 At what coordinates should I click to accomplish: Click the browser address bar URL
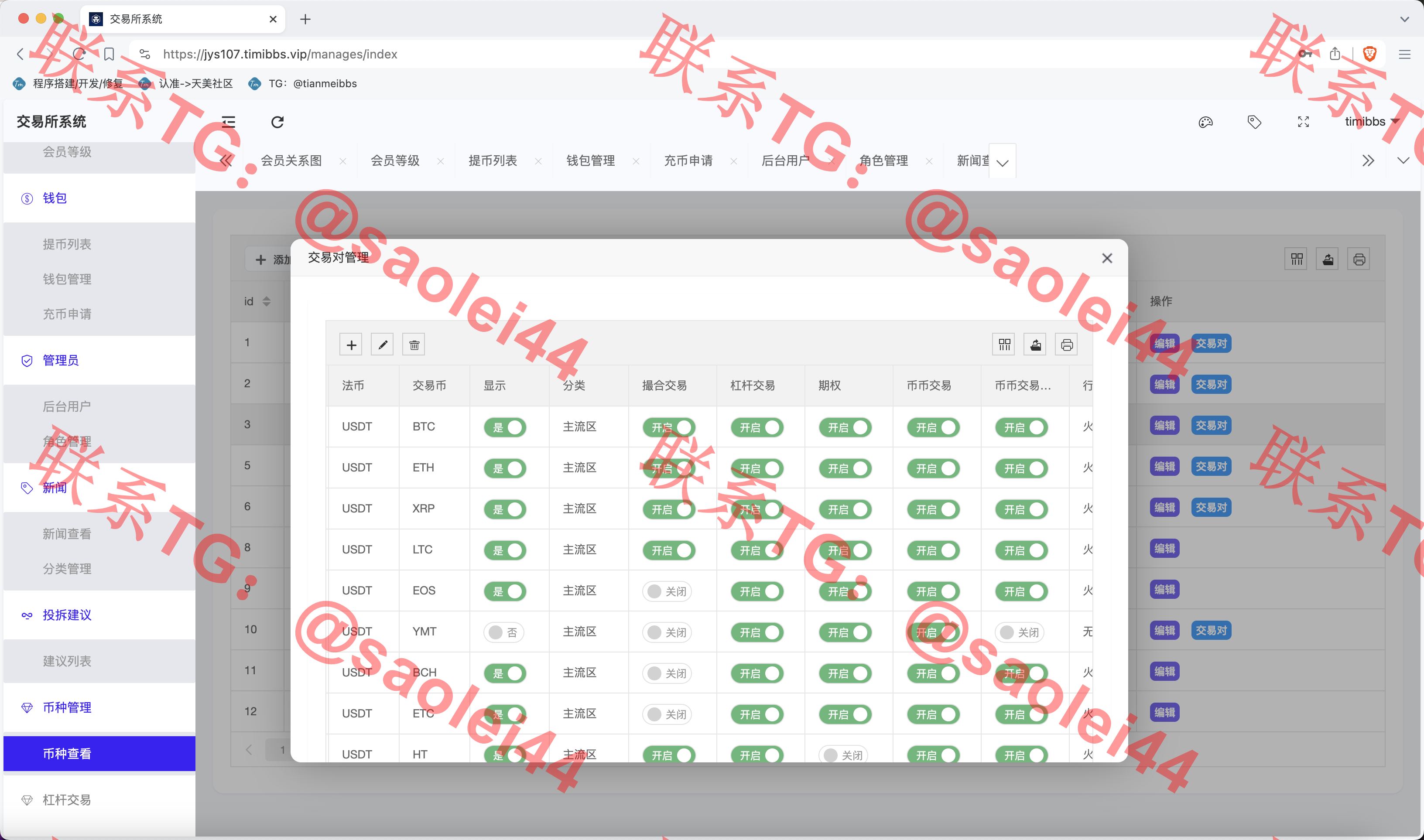pos(280,55)
